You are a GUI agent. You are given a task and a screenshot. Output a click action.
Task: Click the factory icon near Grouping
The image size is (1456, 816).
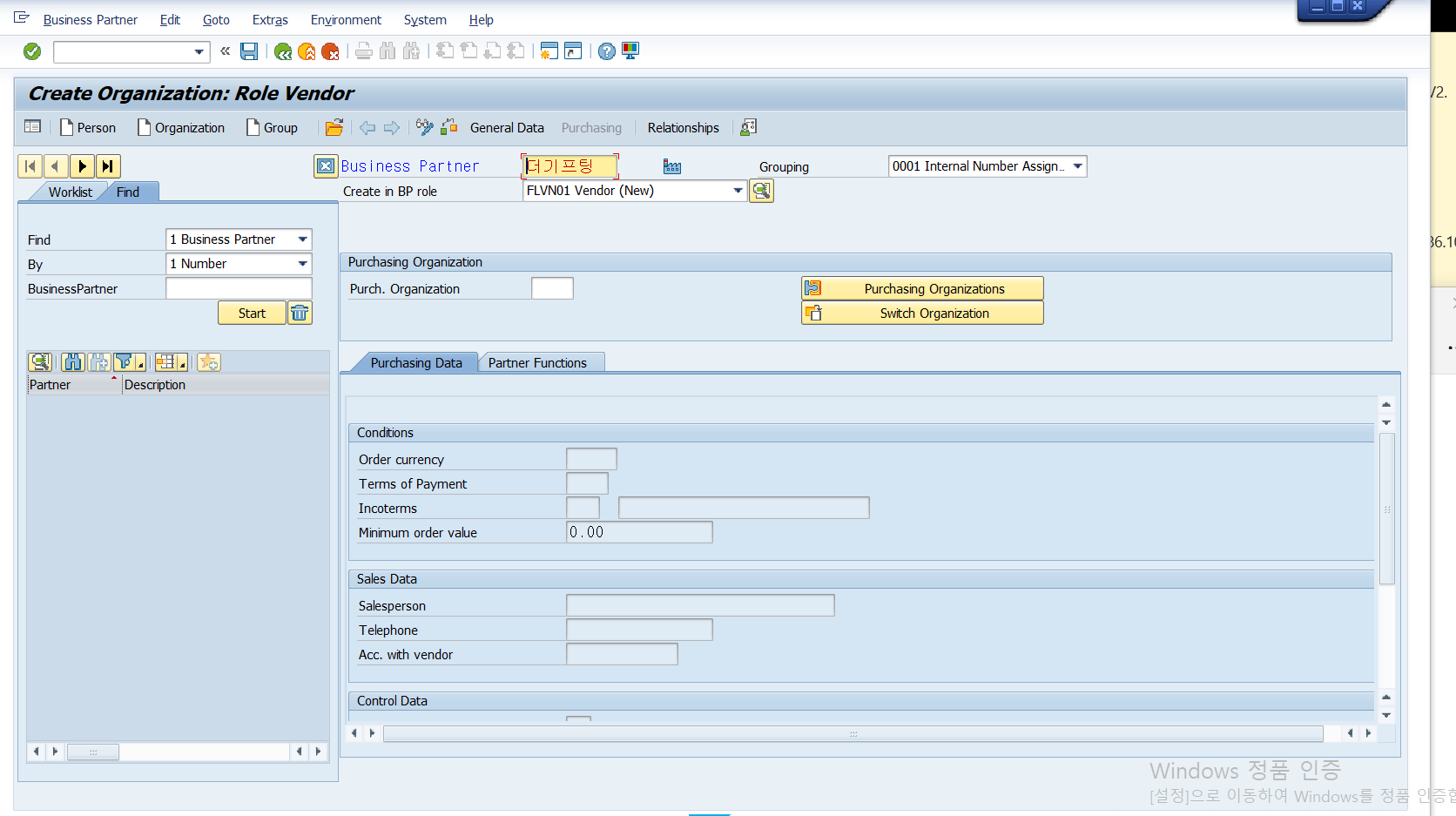tap(672, 166)
